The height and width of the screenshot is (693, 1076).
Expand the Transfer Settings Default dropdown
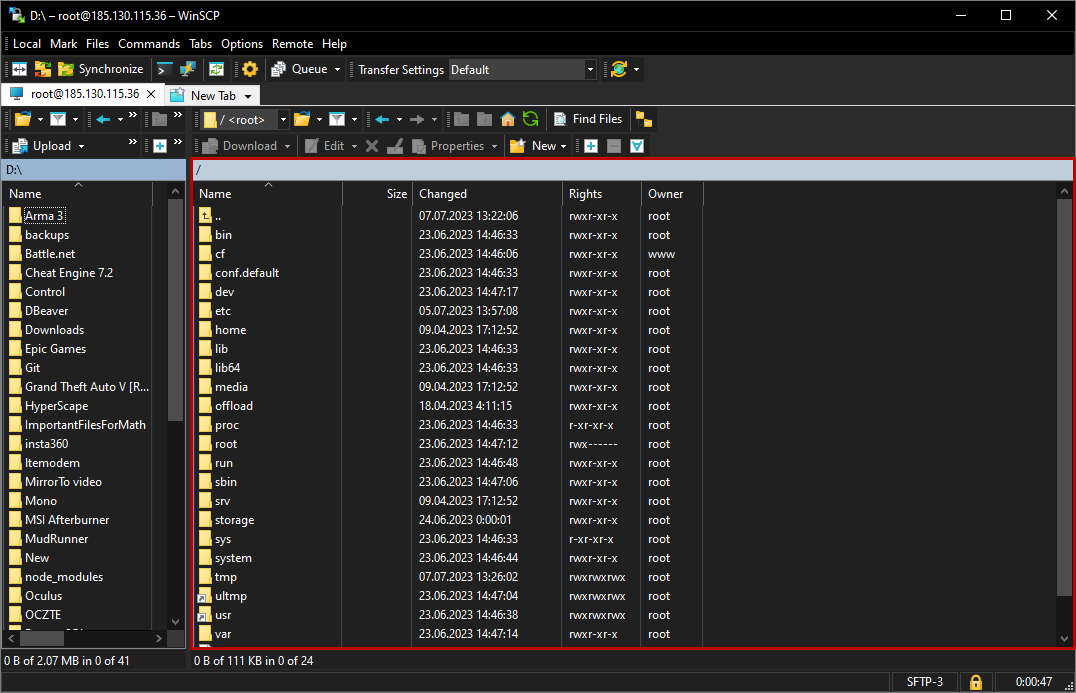tap(590, 70)
